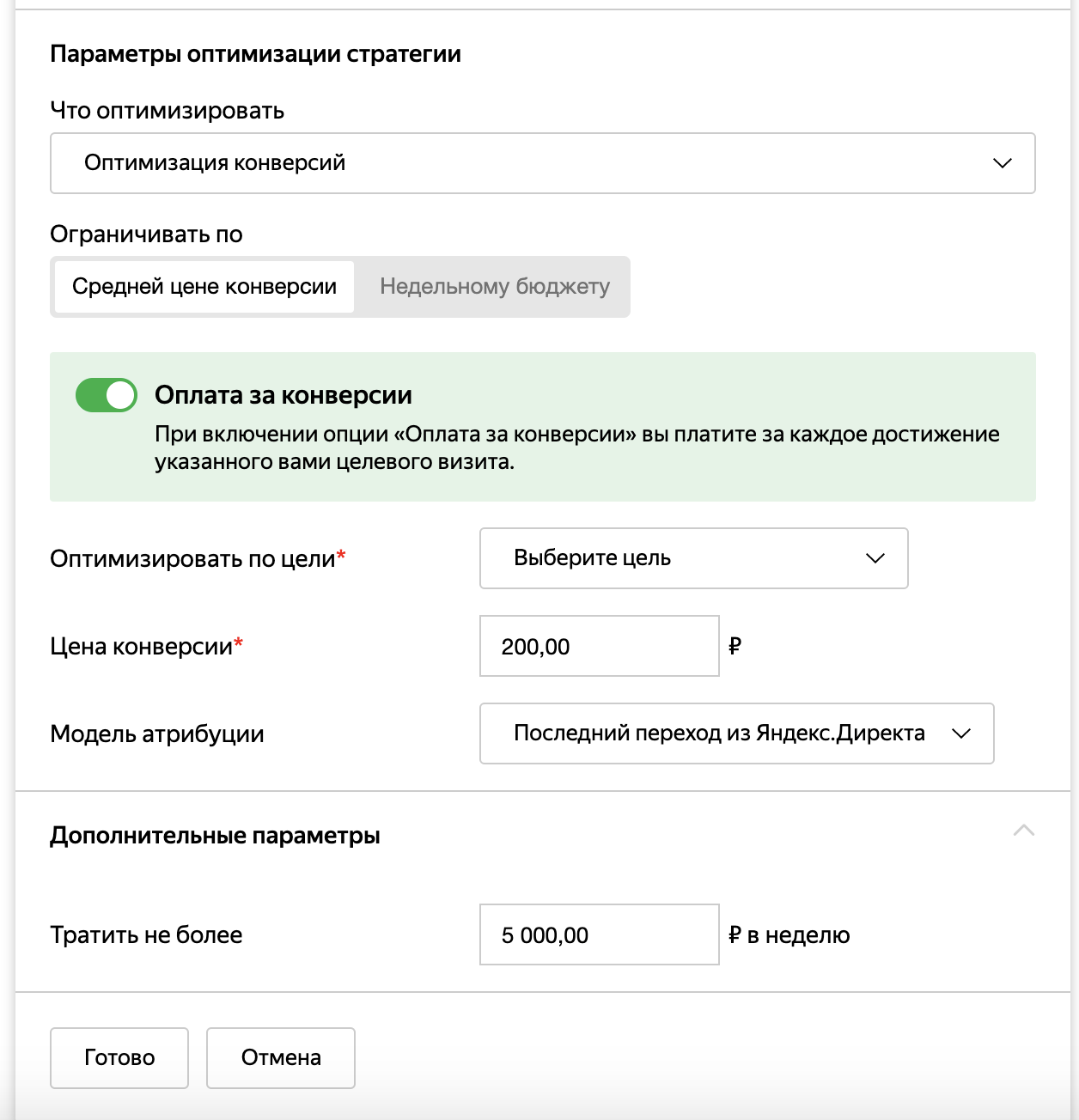Click the chevron next to Последний переход из Яндекс.Директа
The image size is (1079, 1120).
coord(961,733)
